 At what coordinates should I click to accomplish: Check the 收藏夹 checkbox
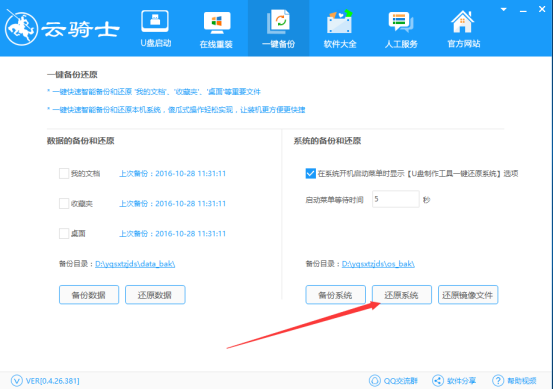64,203
